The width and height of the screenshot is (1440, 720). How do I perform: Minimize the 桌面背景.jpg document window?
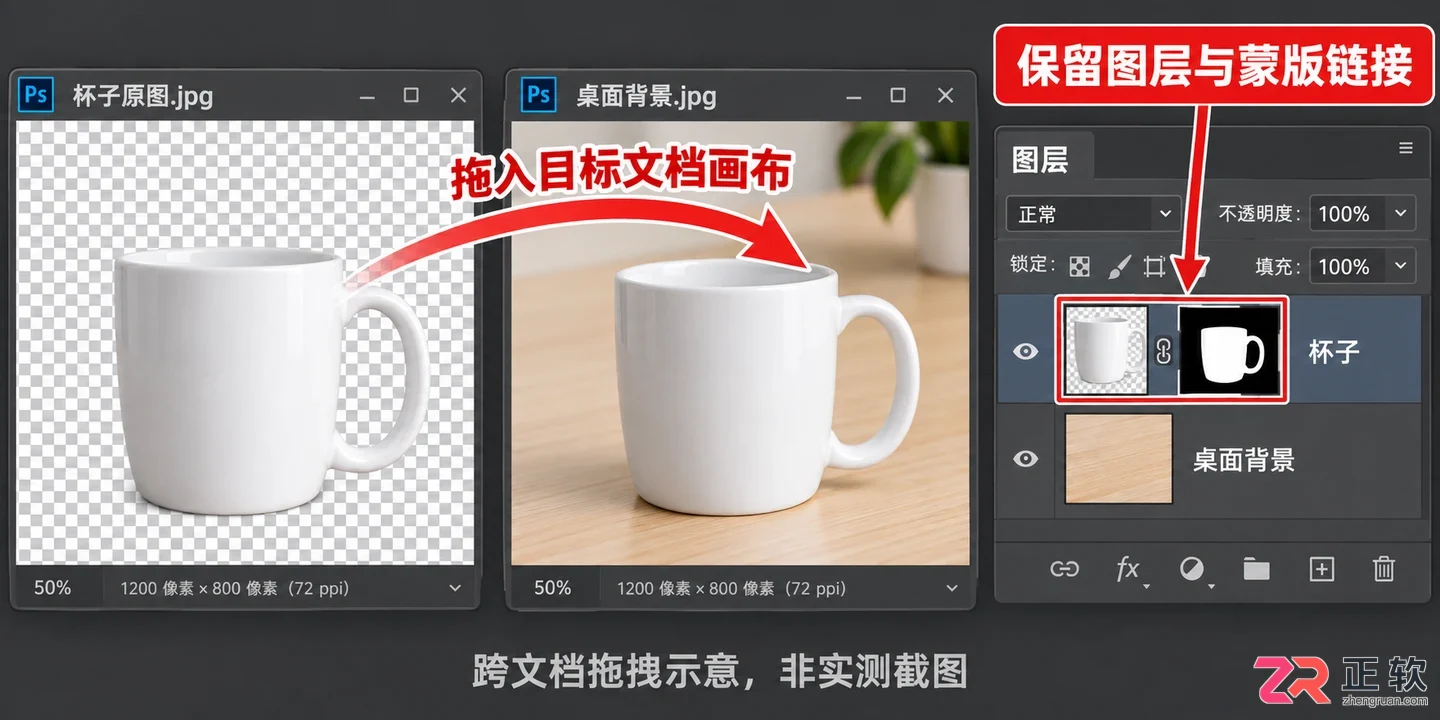854,97
